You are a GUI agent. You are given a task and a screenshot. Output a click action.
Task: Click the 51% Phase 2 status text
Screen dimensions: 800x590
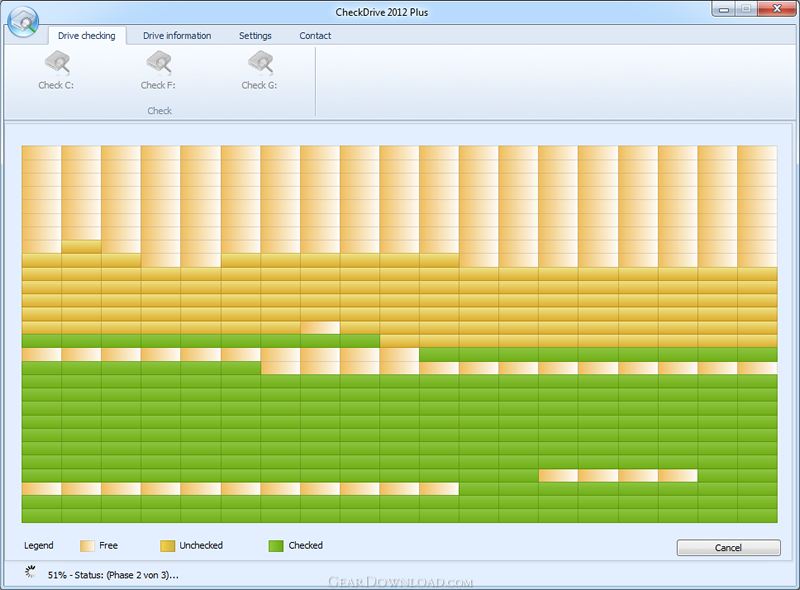(x=113, y=575)
